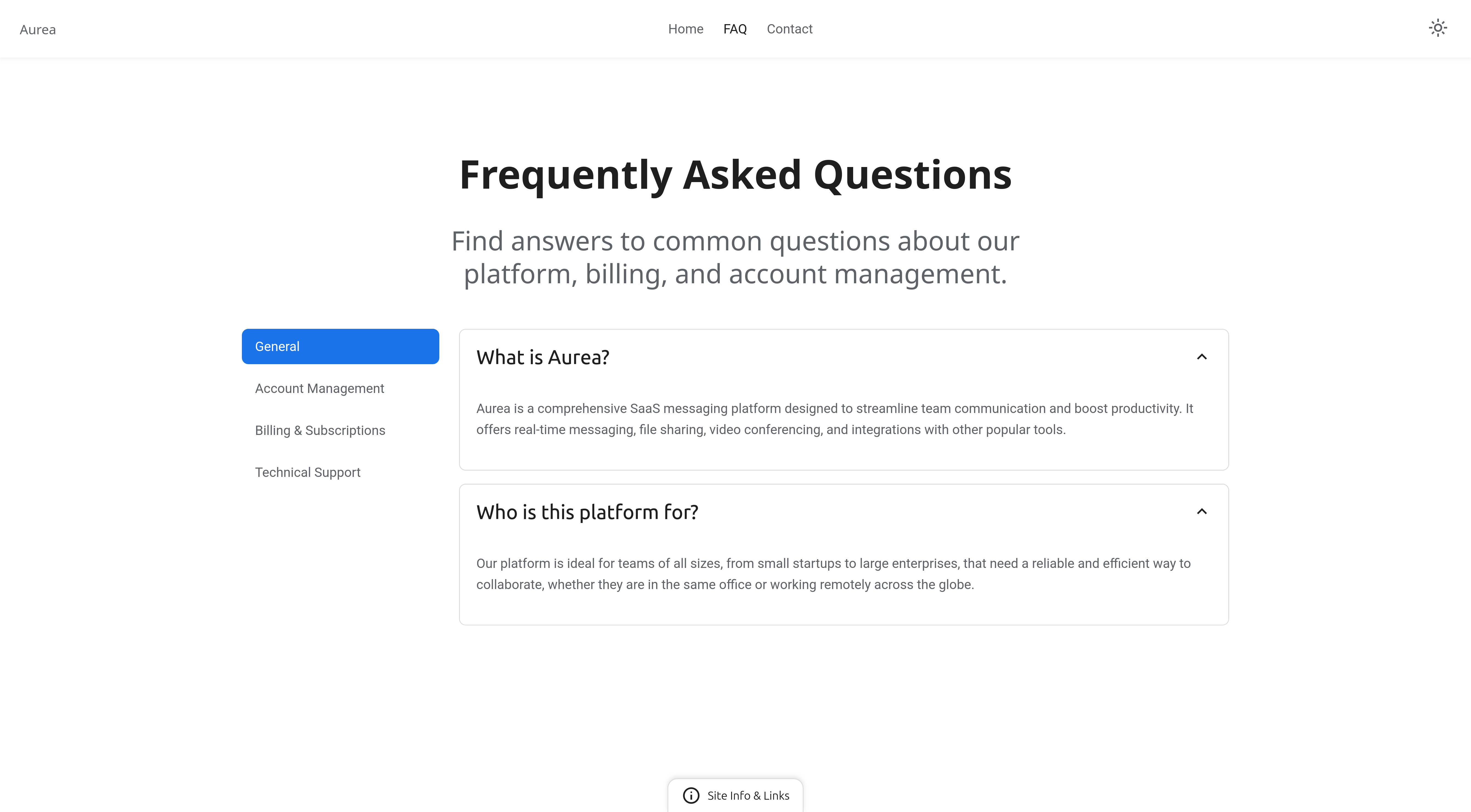The height and width of the screenshot is (812, 1471).
Task: Click 'Who is this platform for?' question title
Action: (x=587, y=512)
